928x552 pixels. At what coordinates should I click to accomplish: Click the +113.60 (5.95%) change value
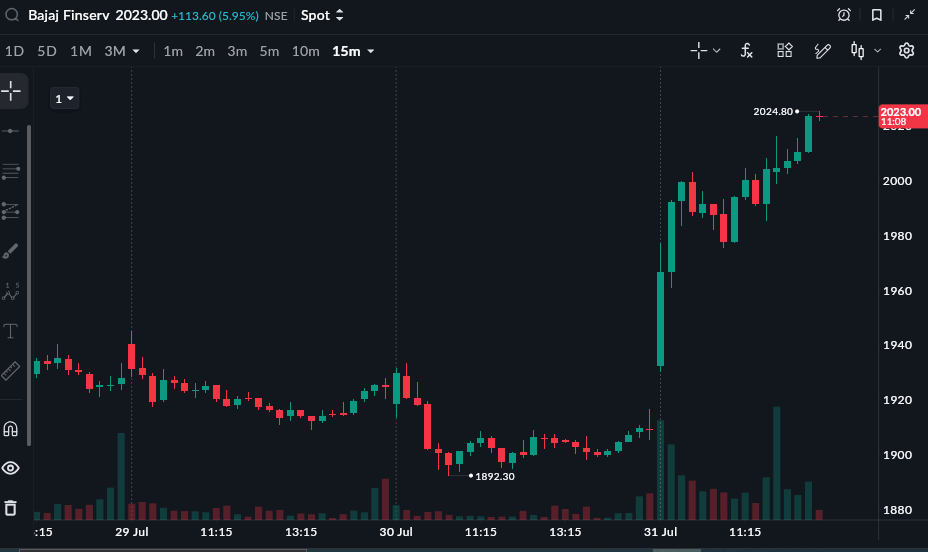[x=215, y=16]
